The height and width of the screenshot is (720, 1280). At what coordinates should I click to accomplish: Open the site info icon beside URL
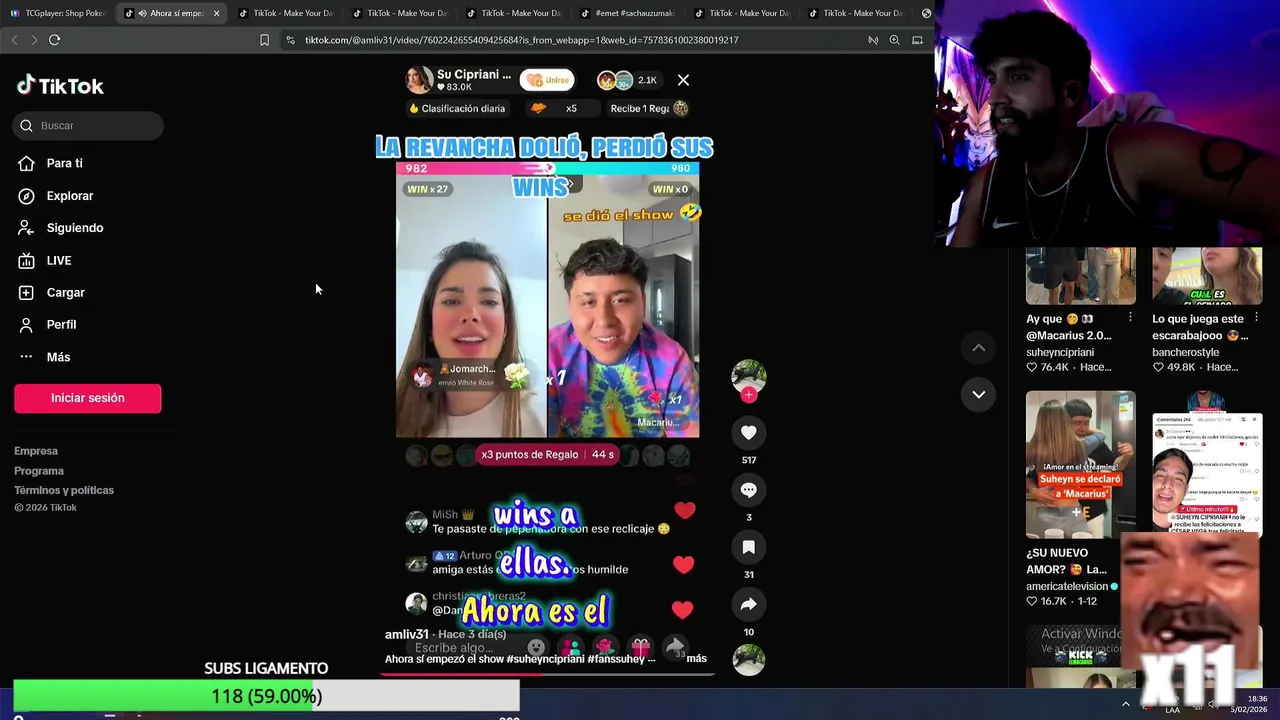290,40
